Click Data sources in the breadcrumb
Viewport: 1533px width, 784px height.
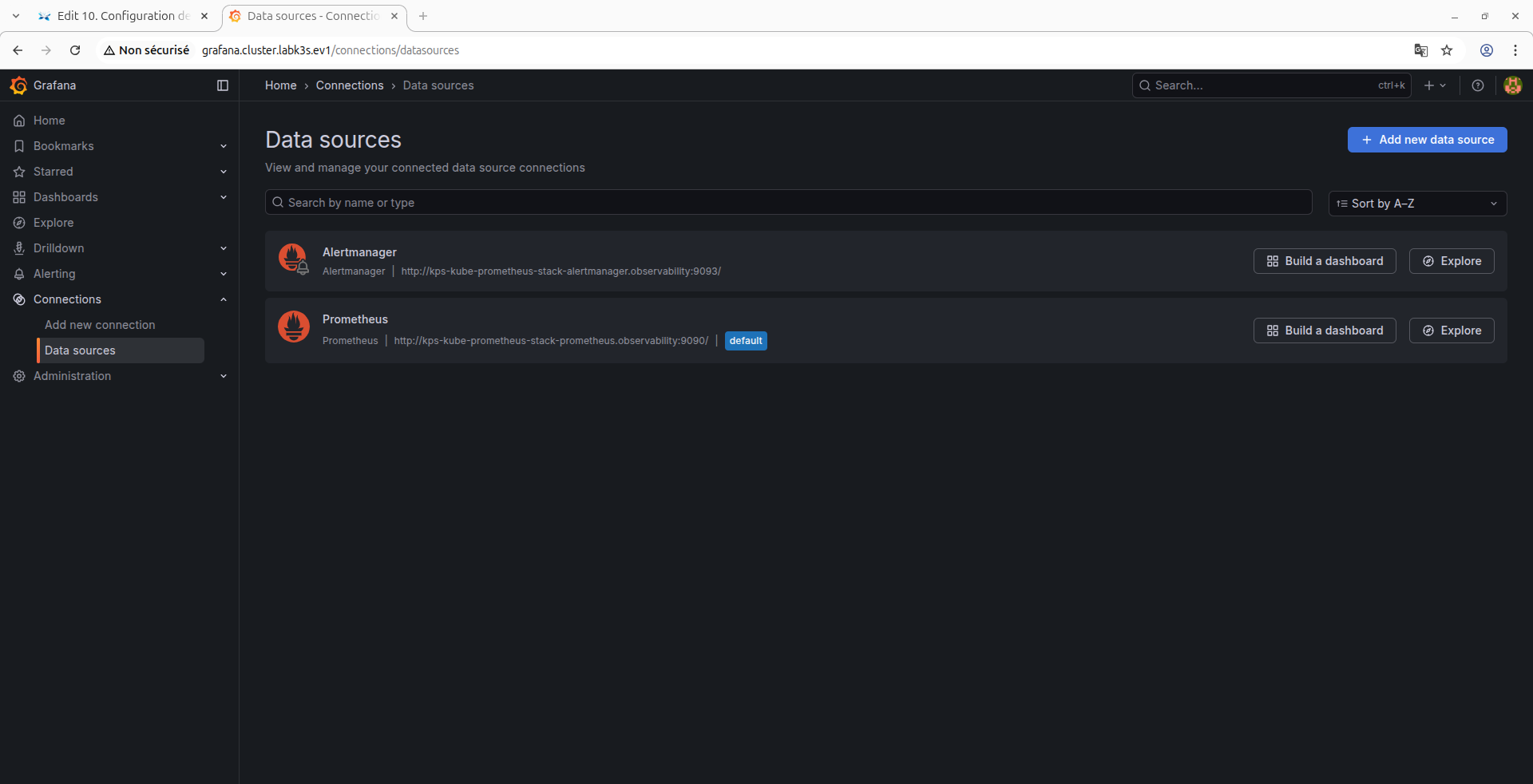tap(438, 85)
